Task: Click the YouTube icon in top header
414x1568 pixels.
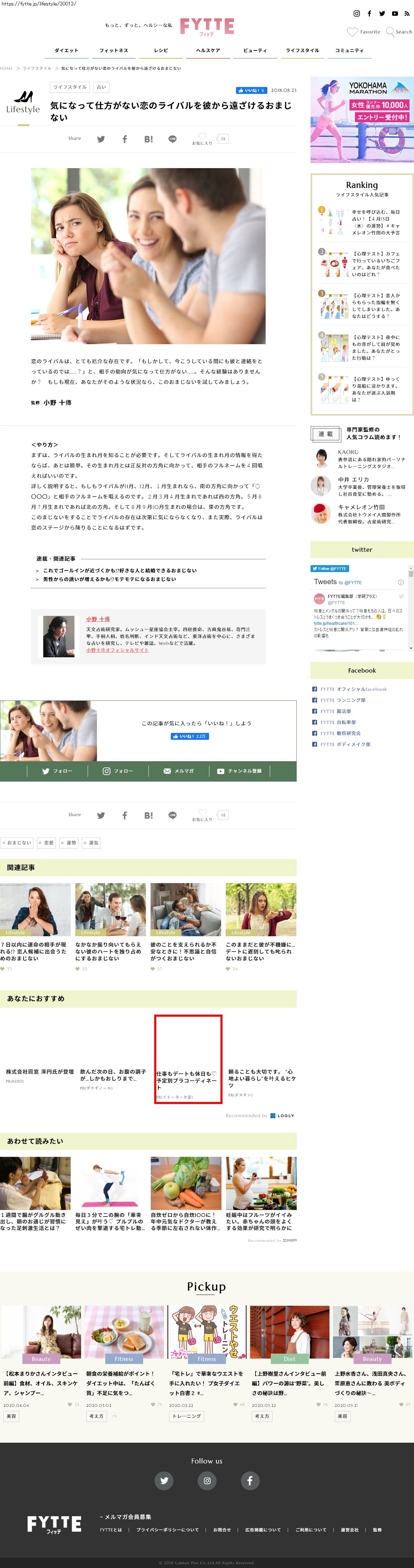Action: [x=395, y=13]
